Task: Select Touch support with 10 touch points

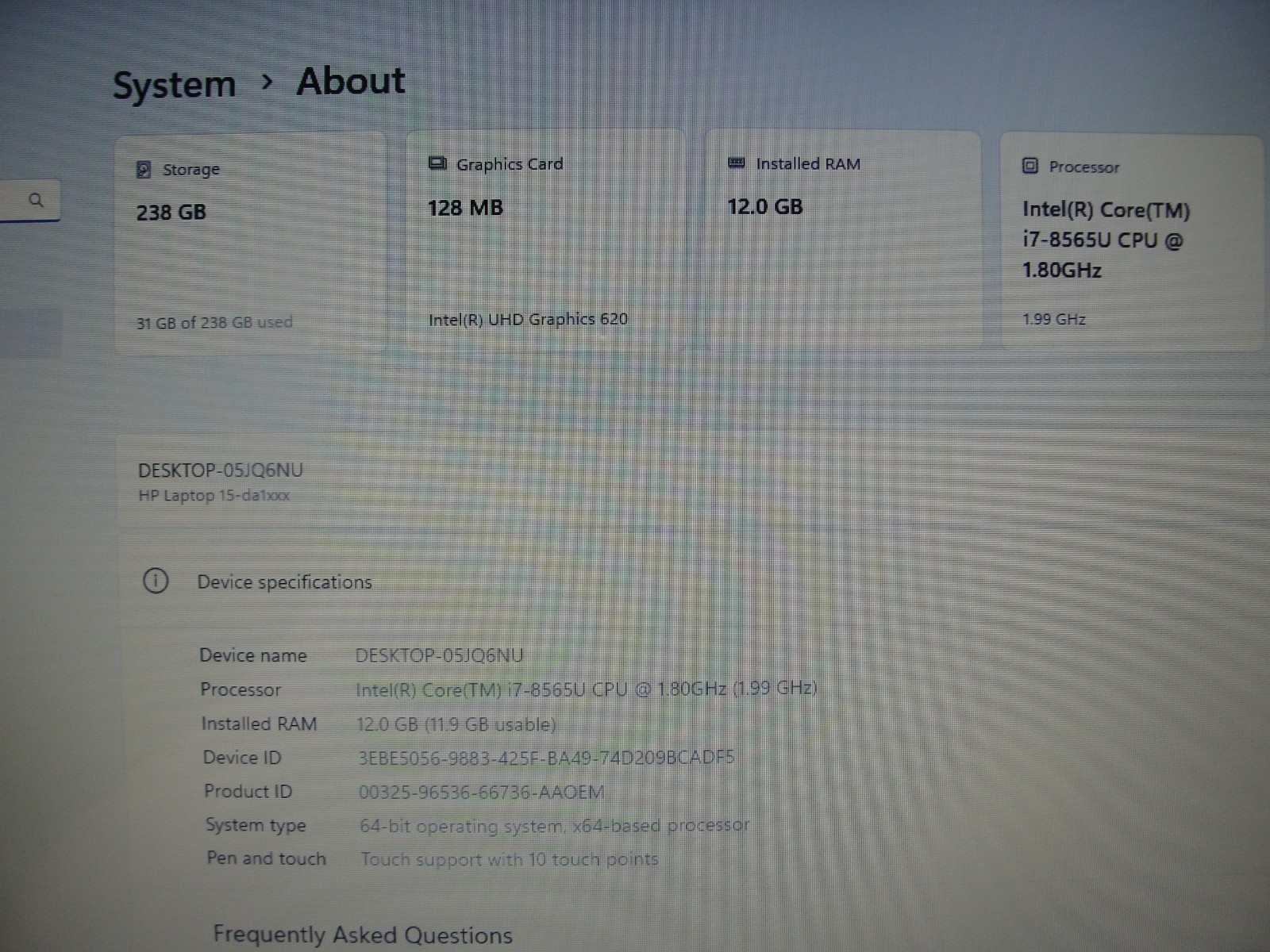Action: tap(510, 859)
